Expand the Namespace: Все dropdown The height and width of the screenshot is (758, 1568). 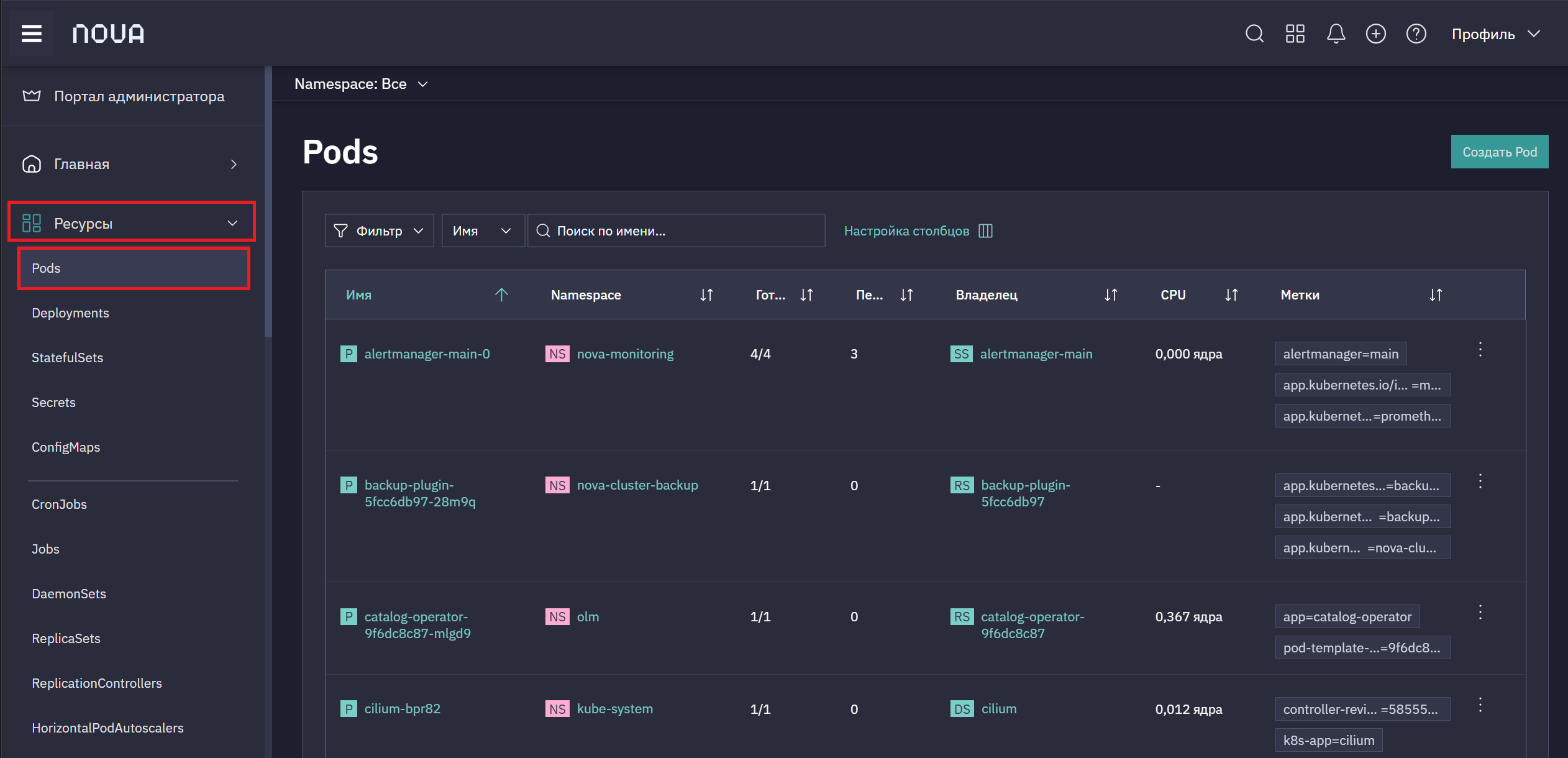point(361,84)
